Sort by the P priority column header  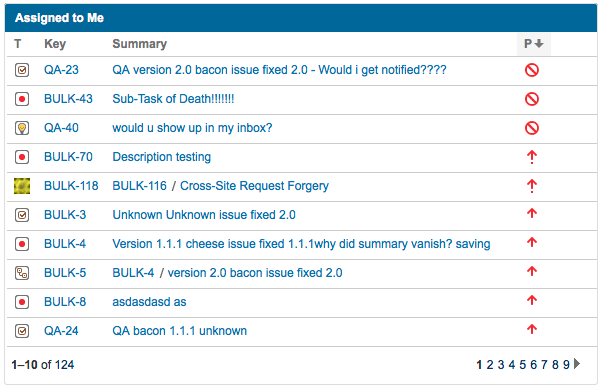[x=534, y=44]
